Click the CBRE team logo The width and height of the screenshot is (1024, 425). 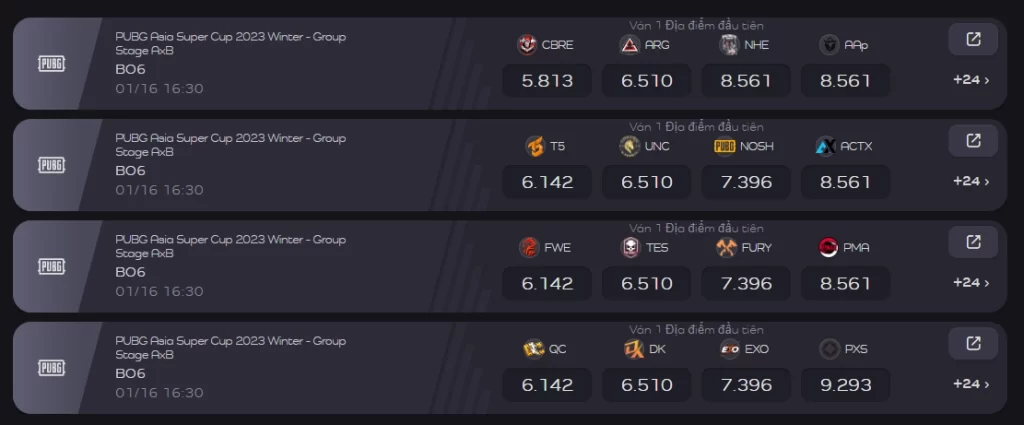(x=527, y=45)
